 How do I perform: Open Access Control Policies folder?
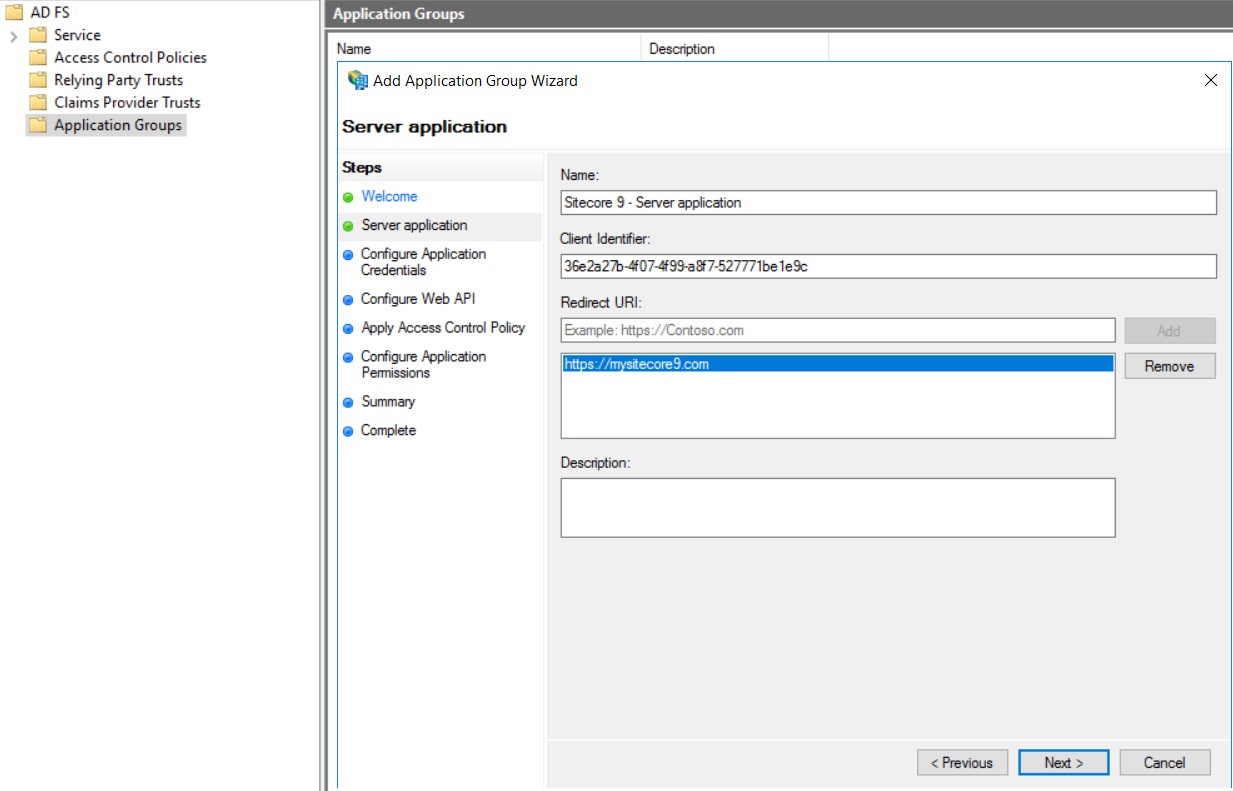(130, 58)
